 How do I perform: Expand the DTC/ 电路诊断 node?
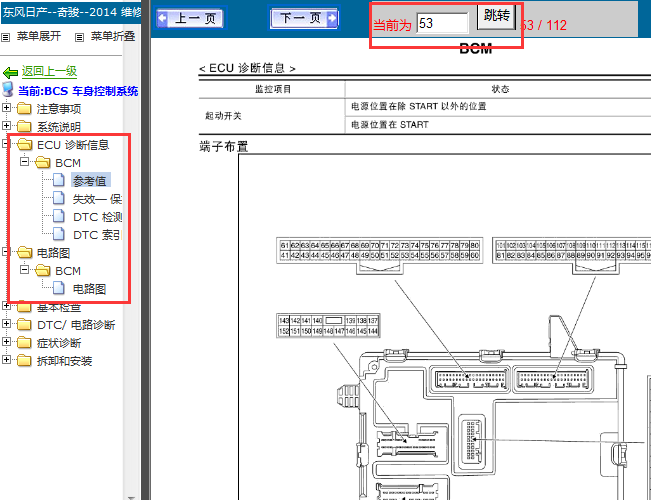coord(6,323)
